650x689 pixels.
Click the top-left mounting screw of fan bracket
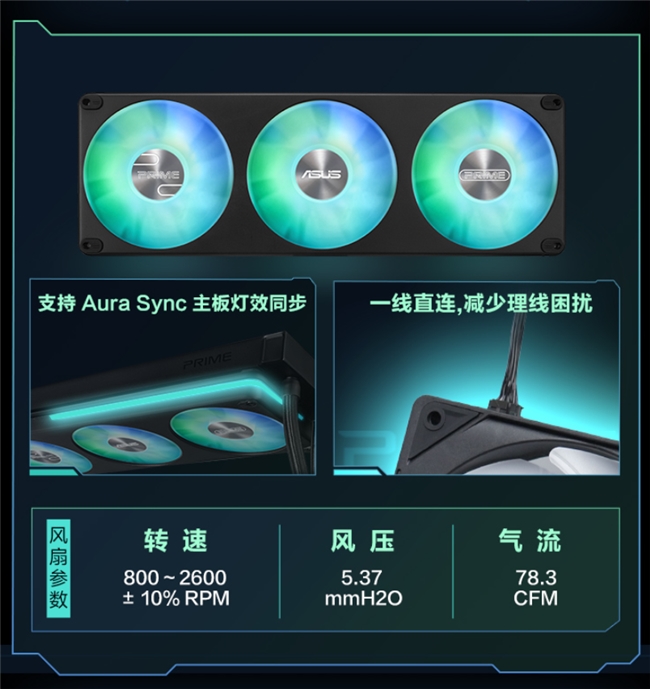point(94,104)
